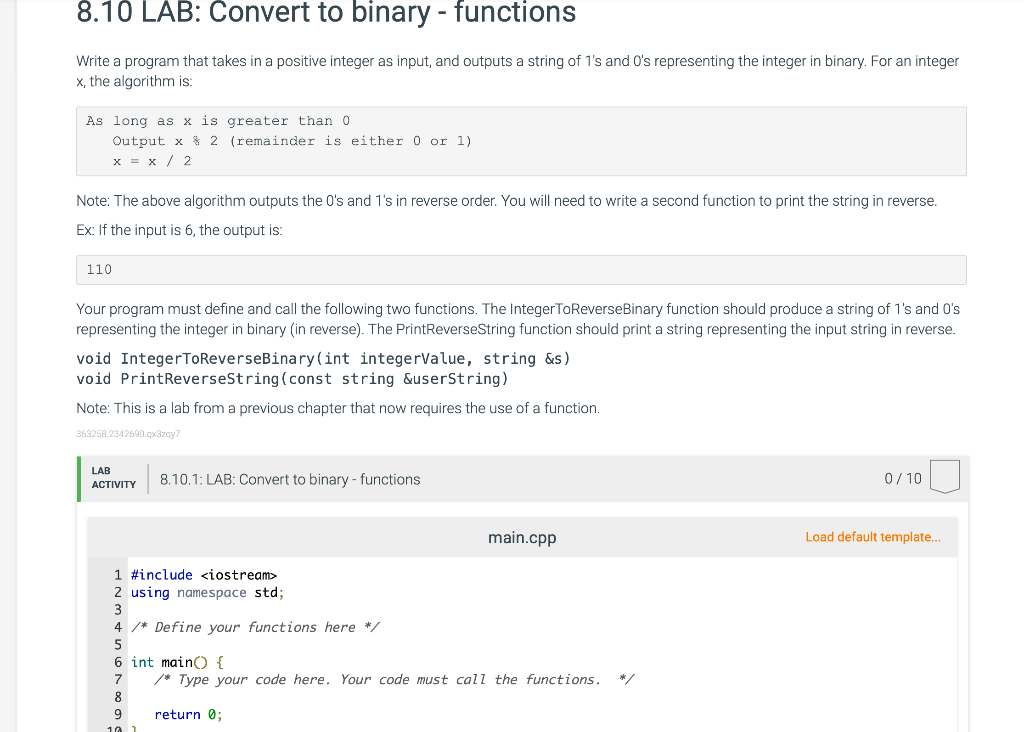Click the int main() line in the editor
This screenshot has width=1024, height=732.
pos(177,663)
